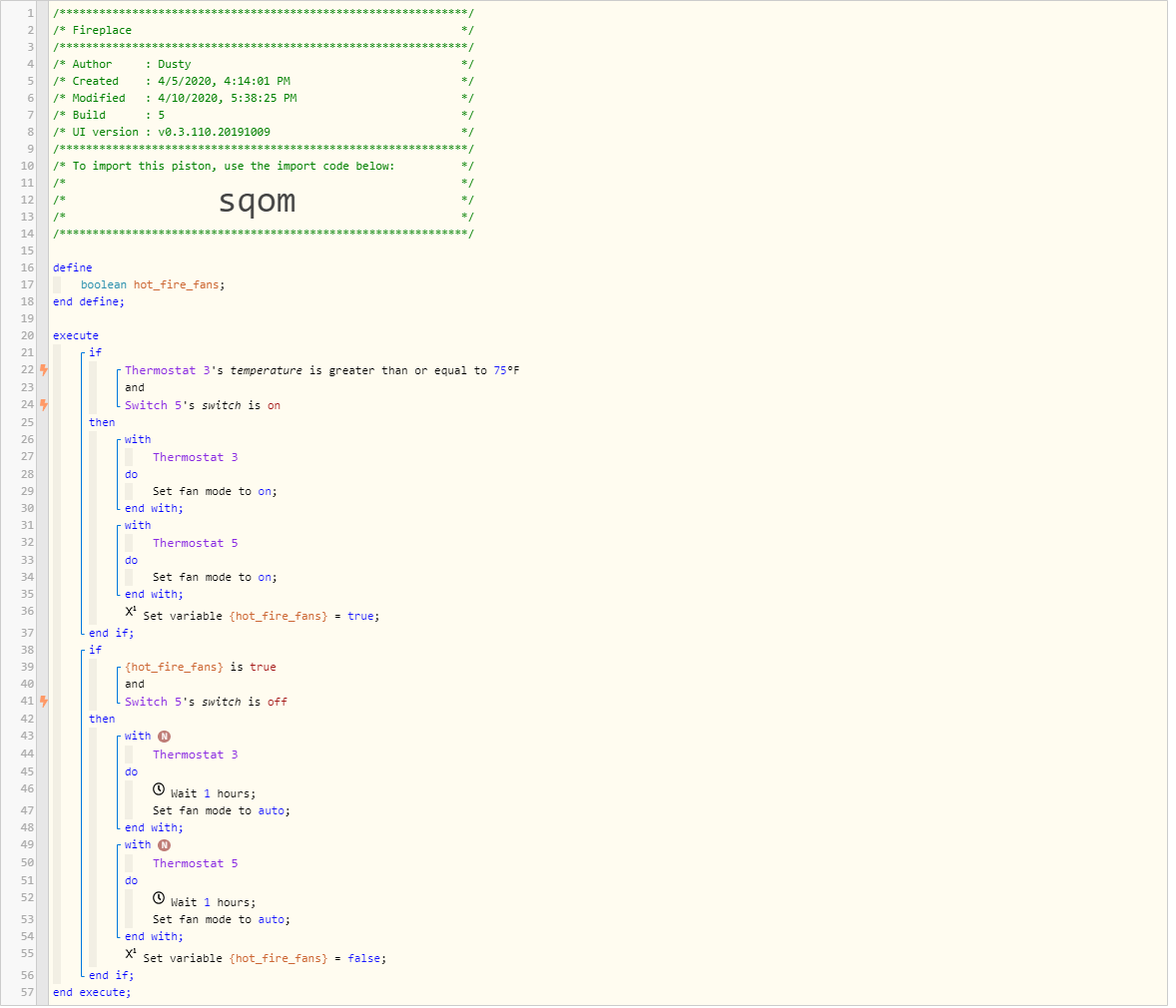Click the 'then' keyword on line 25
1176x1008 pixels.
tap(102, 423)
